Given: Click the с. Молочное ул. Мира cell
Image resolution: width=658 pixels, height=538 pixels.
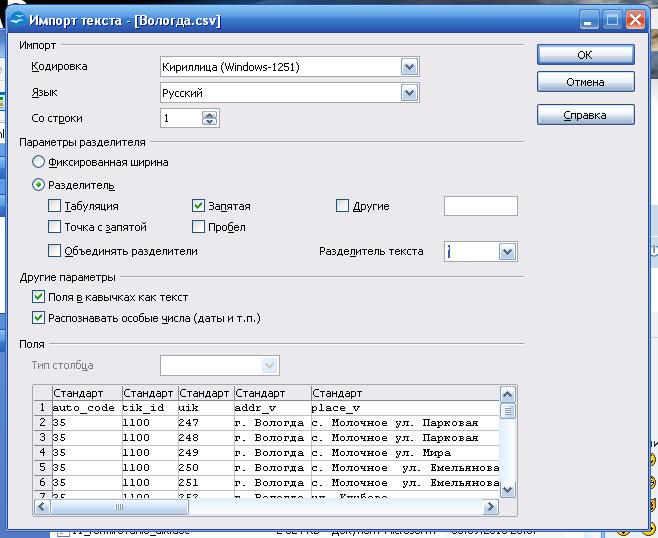Looking at the screenshot, I should click(x=405, y=453).
